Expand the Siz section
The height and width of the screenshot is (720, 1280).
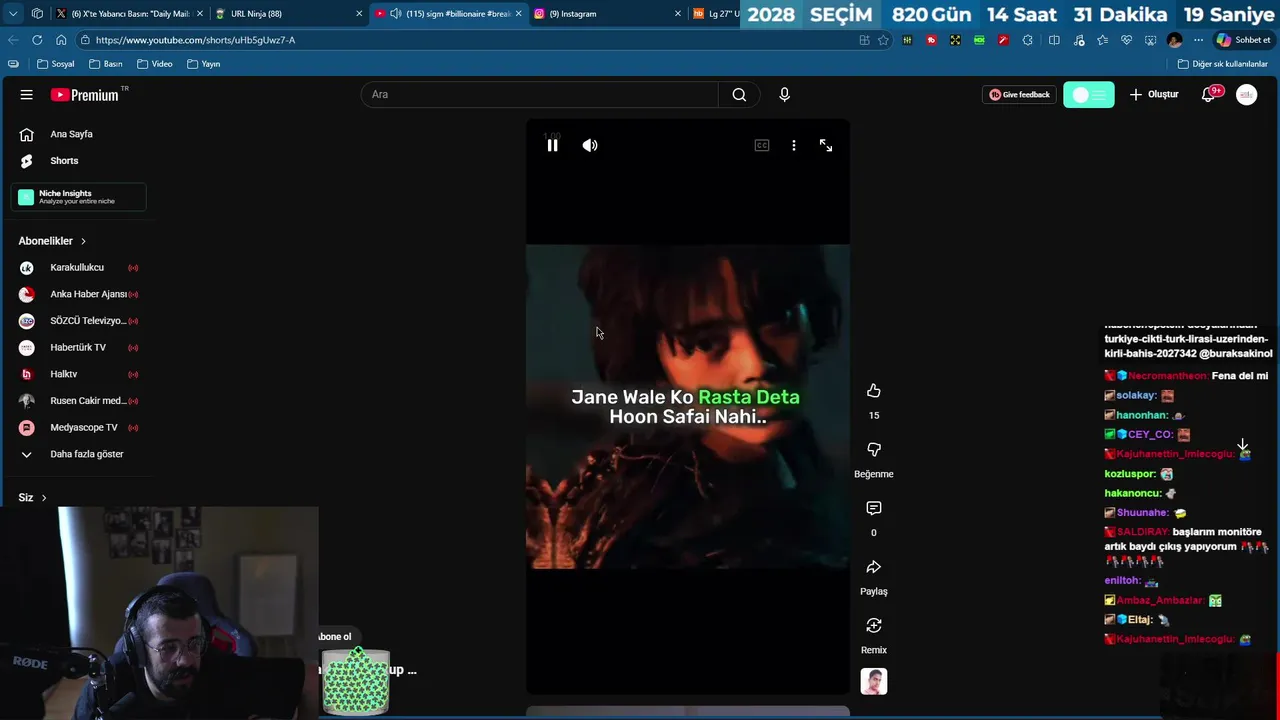click(32, 497)
